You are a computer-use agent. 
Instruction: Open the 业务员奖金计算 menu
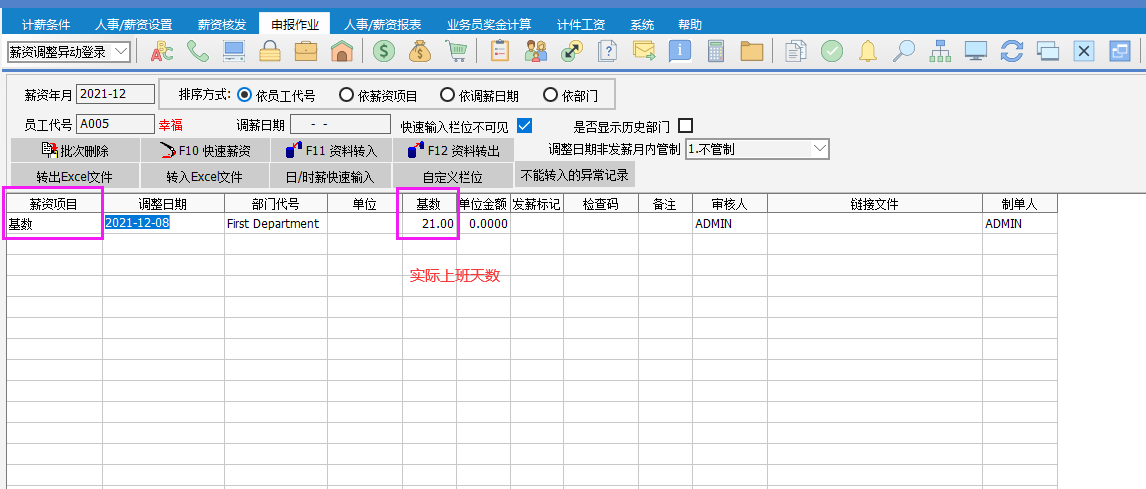[489, 24]
